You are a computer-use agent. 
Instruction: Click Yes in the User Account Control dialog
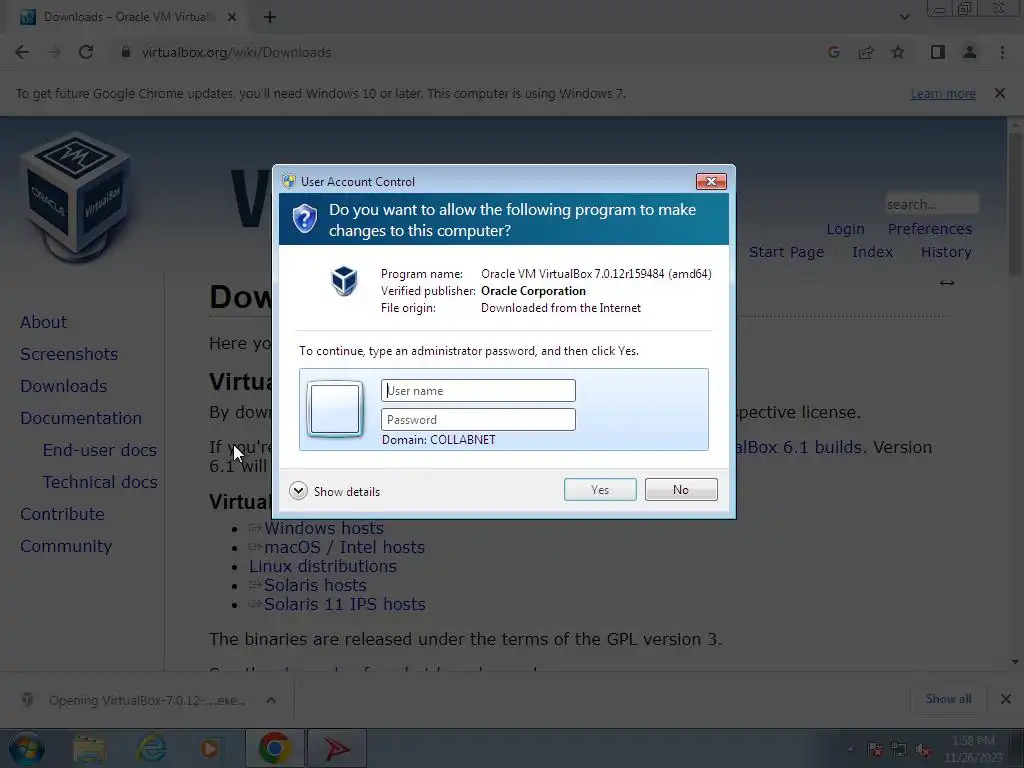click(600, 490)
